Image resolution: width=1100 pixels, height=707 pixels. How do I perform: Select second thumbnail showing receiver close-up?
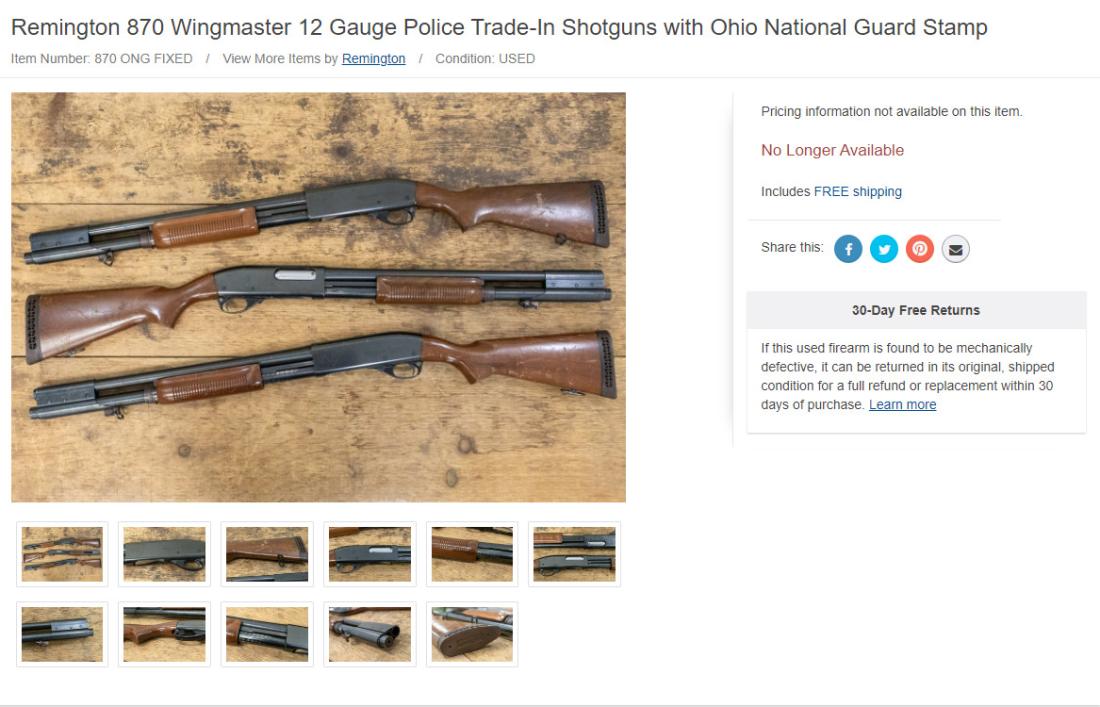164,554
